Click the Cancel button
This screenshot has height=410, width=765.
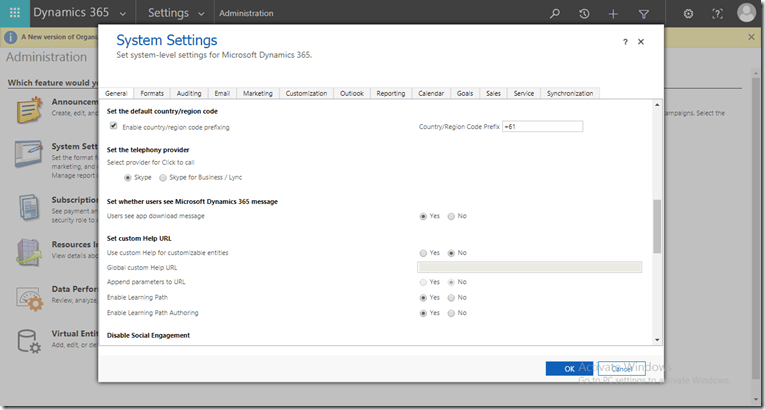(622, 368)
